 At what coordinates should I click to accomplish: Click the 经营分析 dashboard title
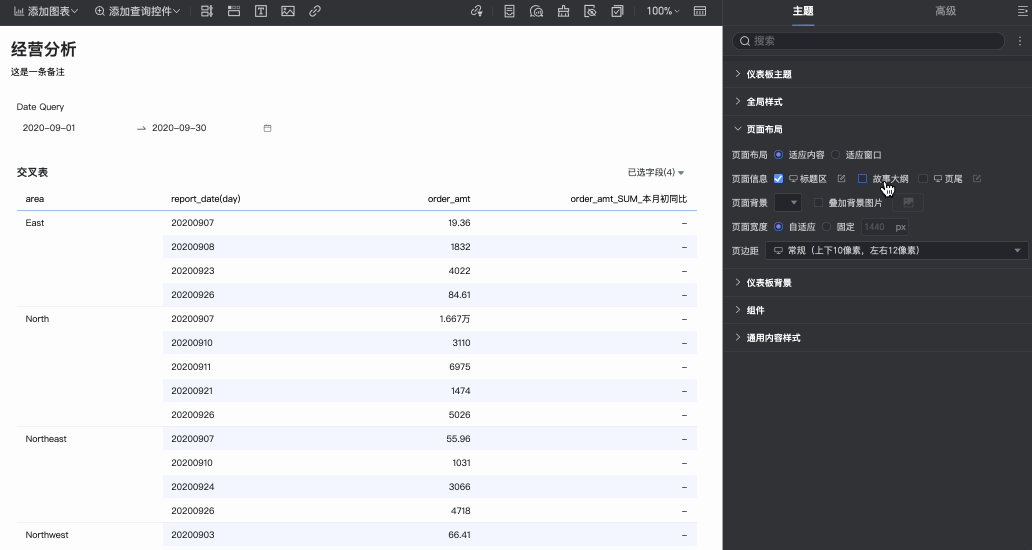click(x=43, y=49)
